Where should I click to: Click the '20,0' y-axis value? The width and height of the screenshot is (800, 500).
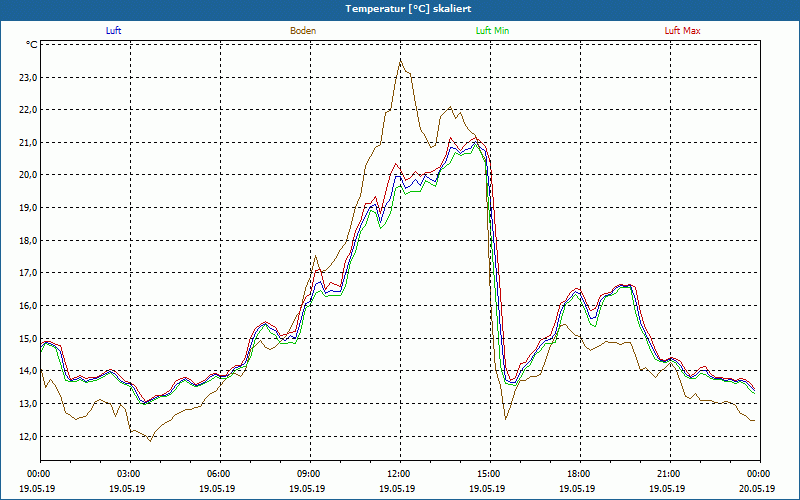tap(28, 175)
